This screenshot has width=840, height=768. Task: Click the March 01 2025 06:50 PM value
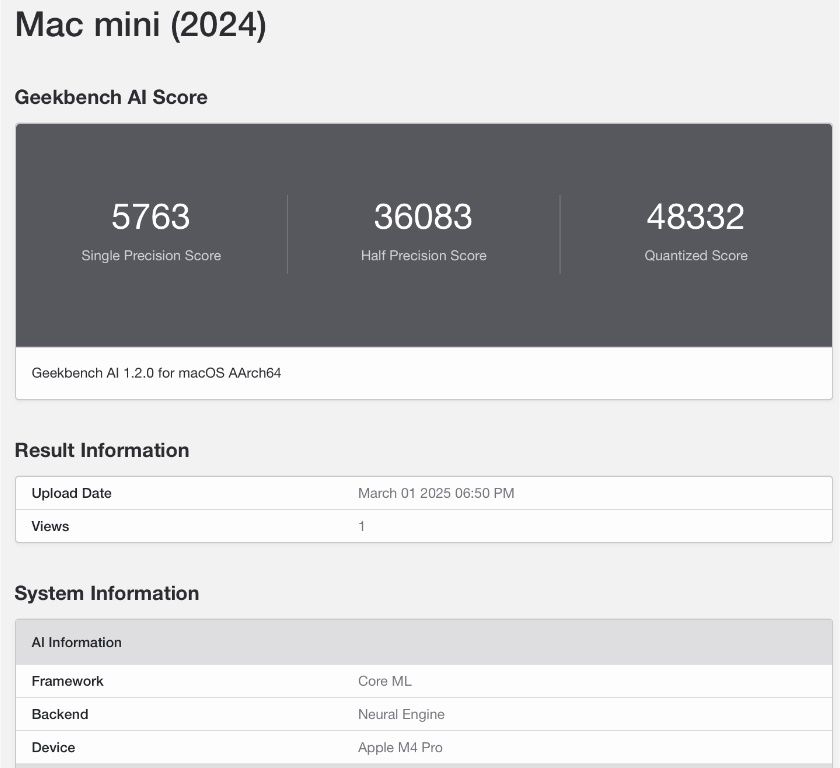(436, 493)
